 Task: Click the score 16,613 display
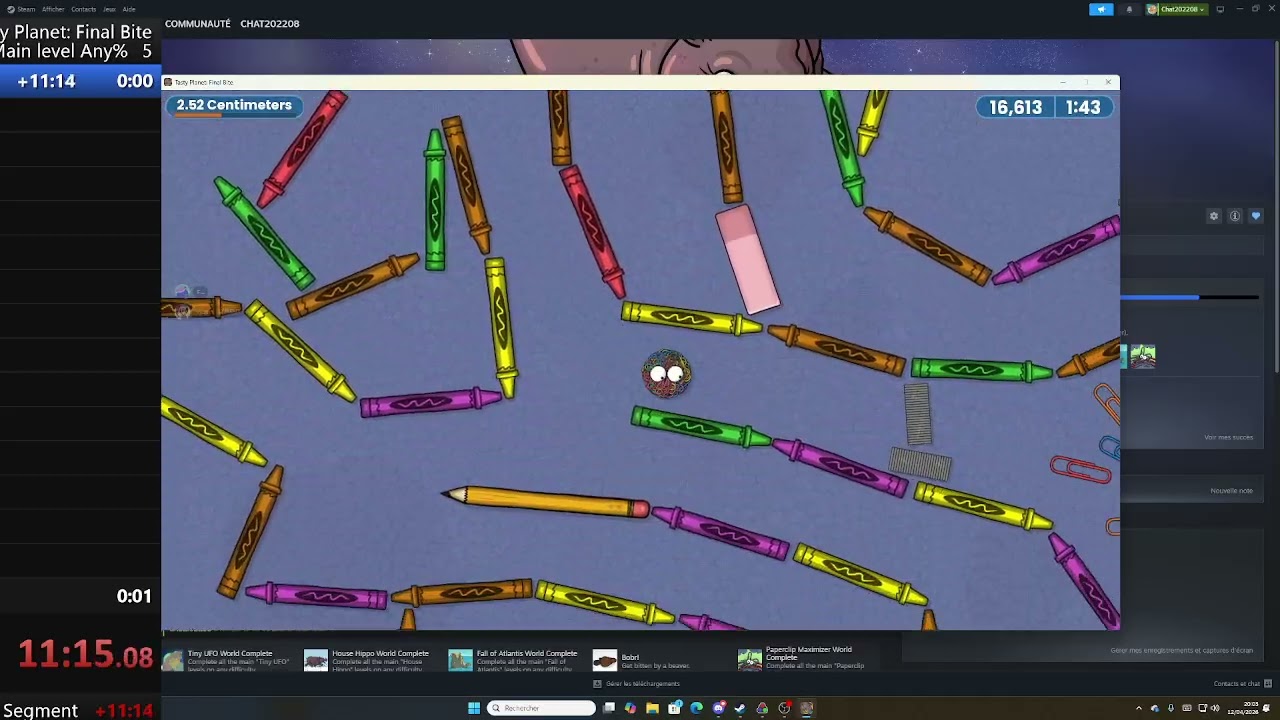pyautogui.click(x=1015, y=107)
